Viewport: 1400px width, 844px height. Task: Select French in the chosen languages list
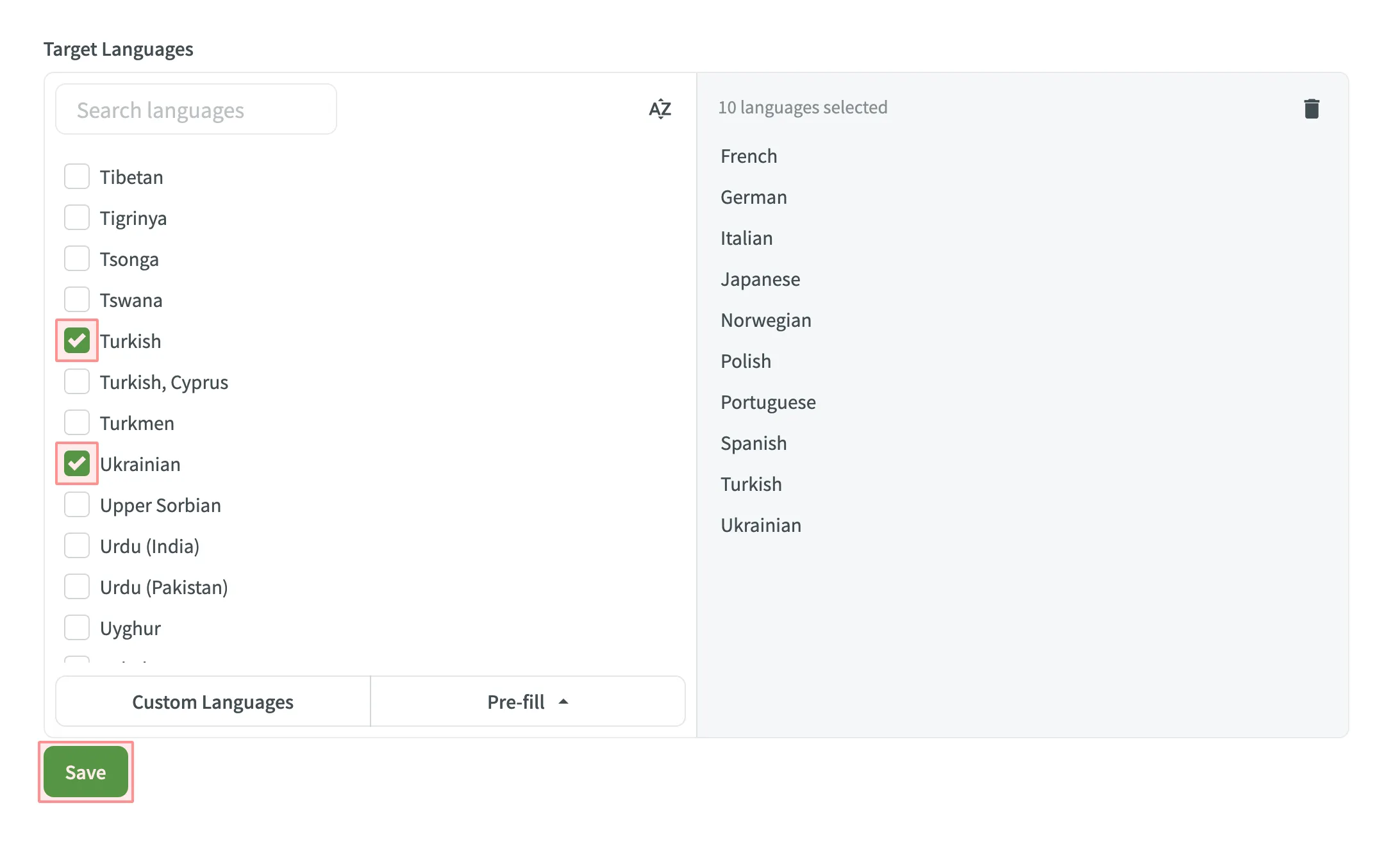748,156
